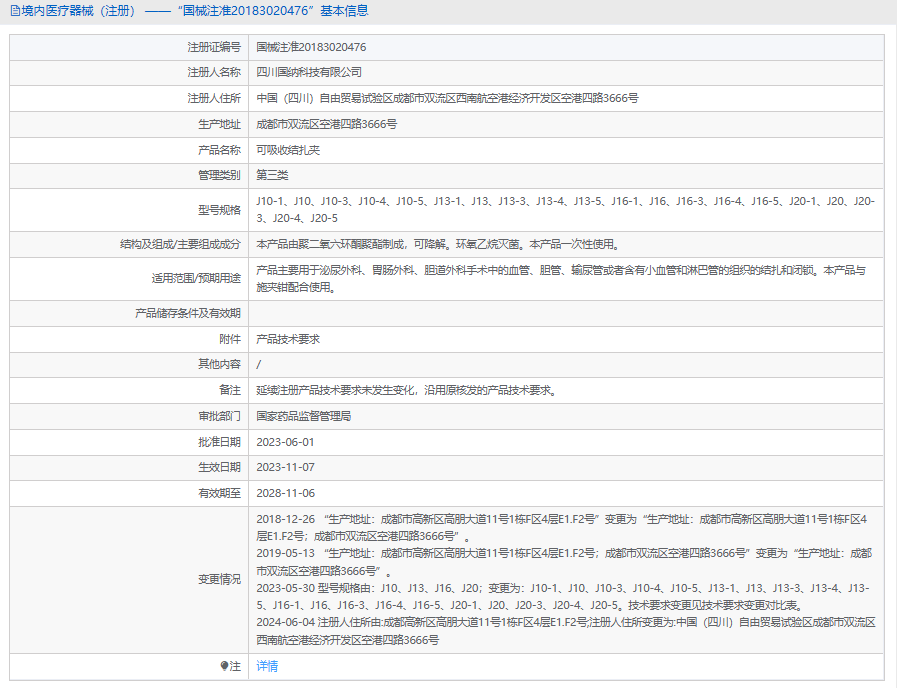The image size is (897, 688).
Task: Click effective date 2023-11-07
Action: point(285,467)
